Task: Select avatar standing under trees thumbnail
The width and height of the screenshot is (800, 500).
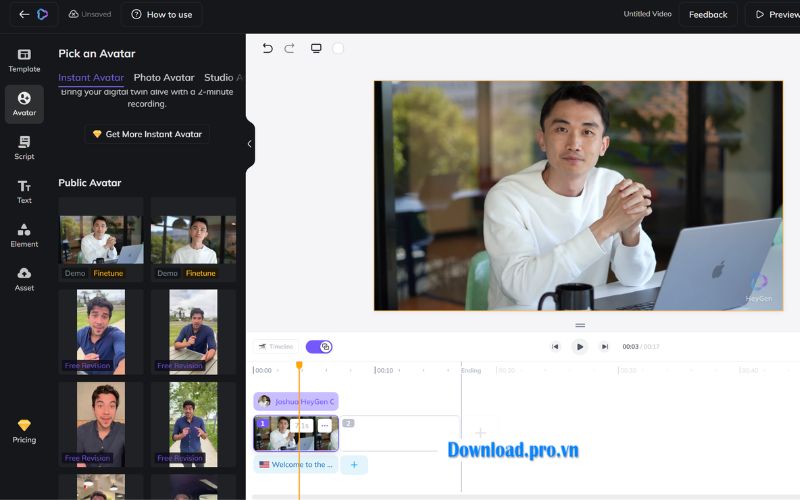Action: 193,424
